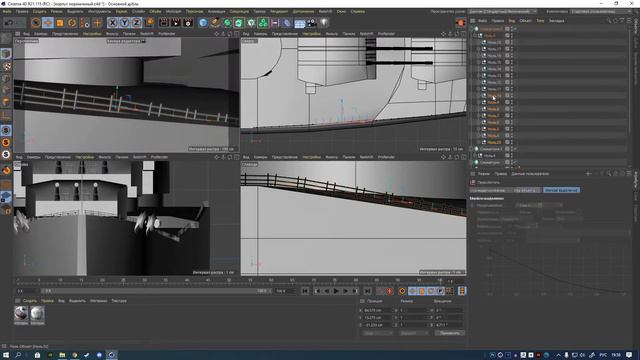
Task: Render the active view
Action: [x=164, y=23]
